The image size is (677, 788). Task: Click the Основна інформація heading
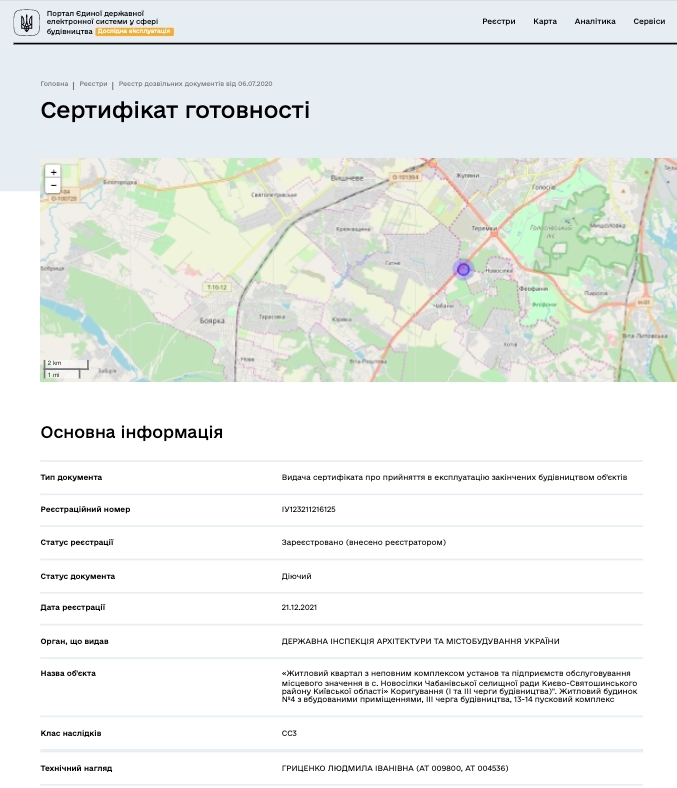[x=132, y=433]
